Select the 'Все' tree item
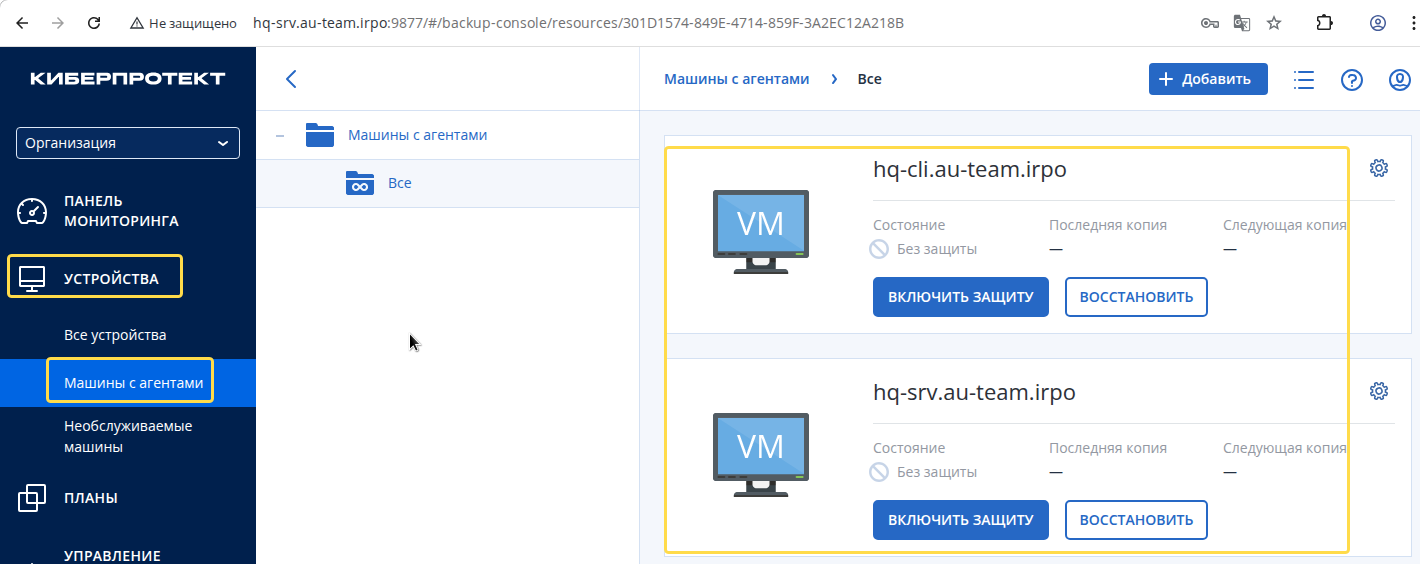Image resolution: width=1420 pixels, height=564 pixels. [400, 183]
